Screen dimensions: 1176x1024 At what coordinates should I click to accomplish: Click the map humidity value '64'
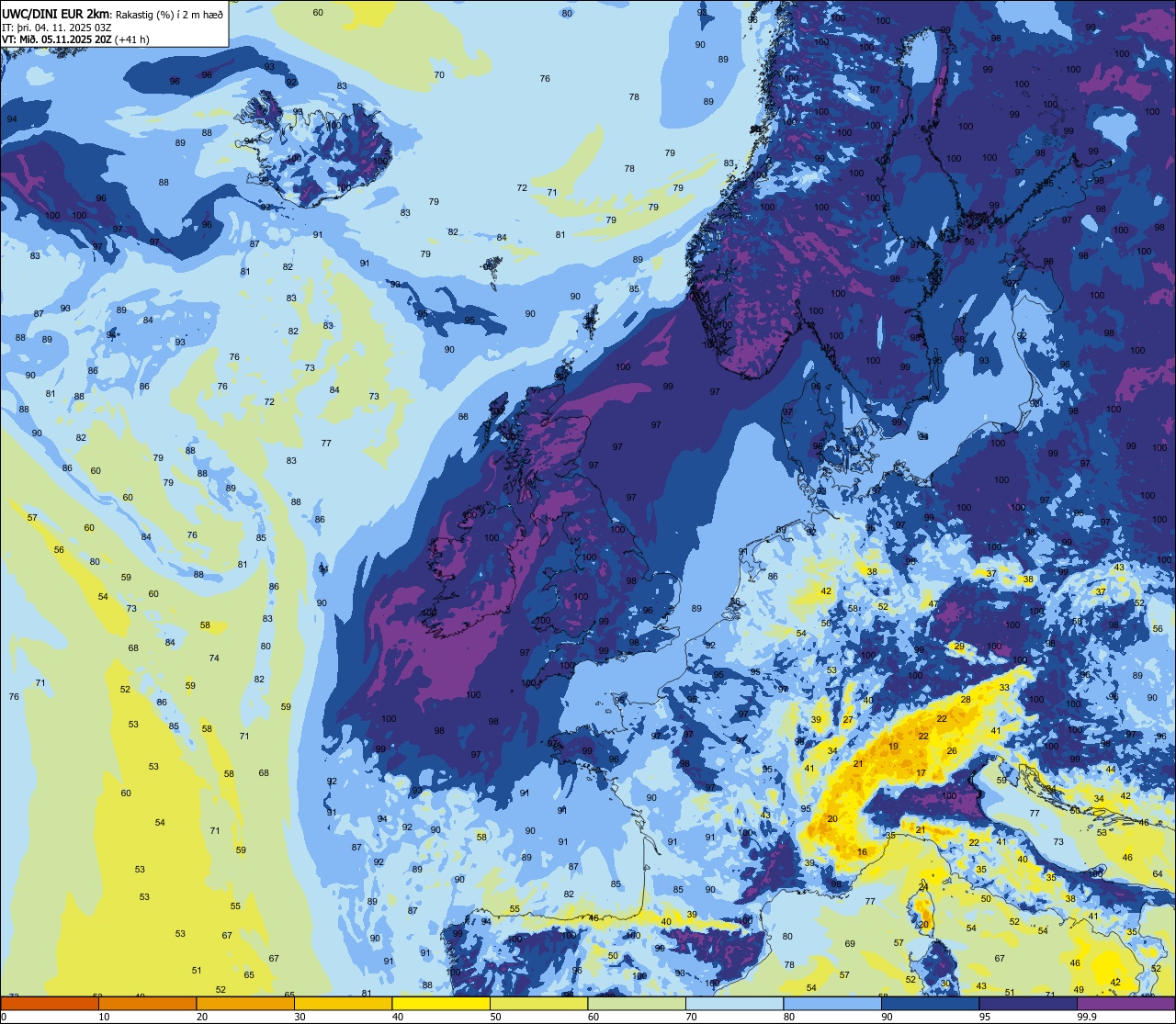(1157, 874)
